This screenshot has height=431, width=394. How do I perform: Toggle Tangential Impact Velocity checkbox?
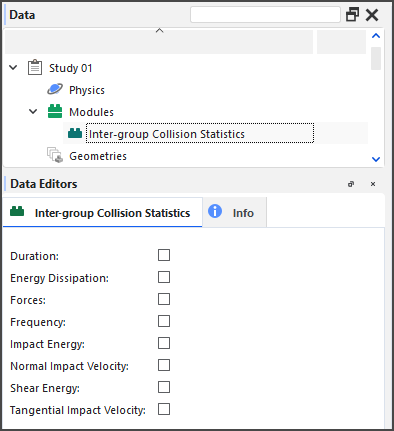click(x=164, y=409)
